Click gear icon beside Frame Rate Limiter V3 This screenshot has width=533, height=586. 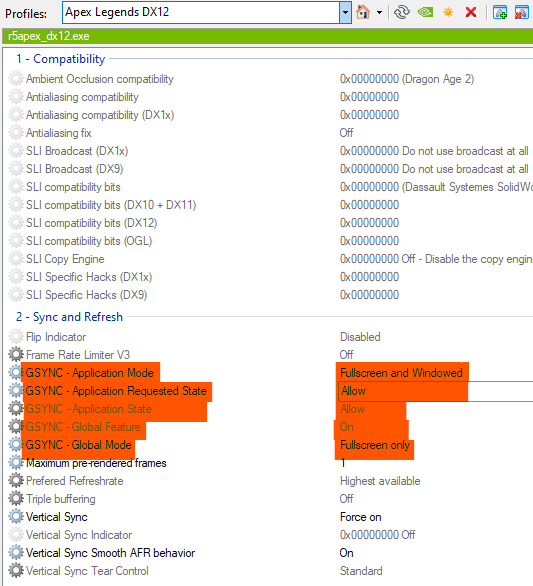16,354
